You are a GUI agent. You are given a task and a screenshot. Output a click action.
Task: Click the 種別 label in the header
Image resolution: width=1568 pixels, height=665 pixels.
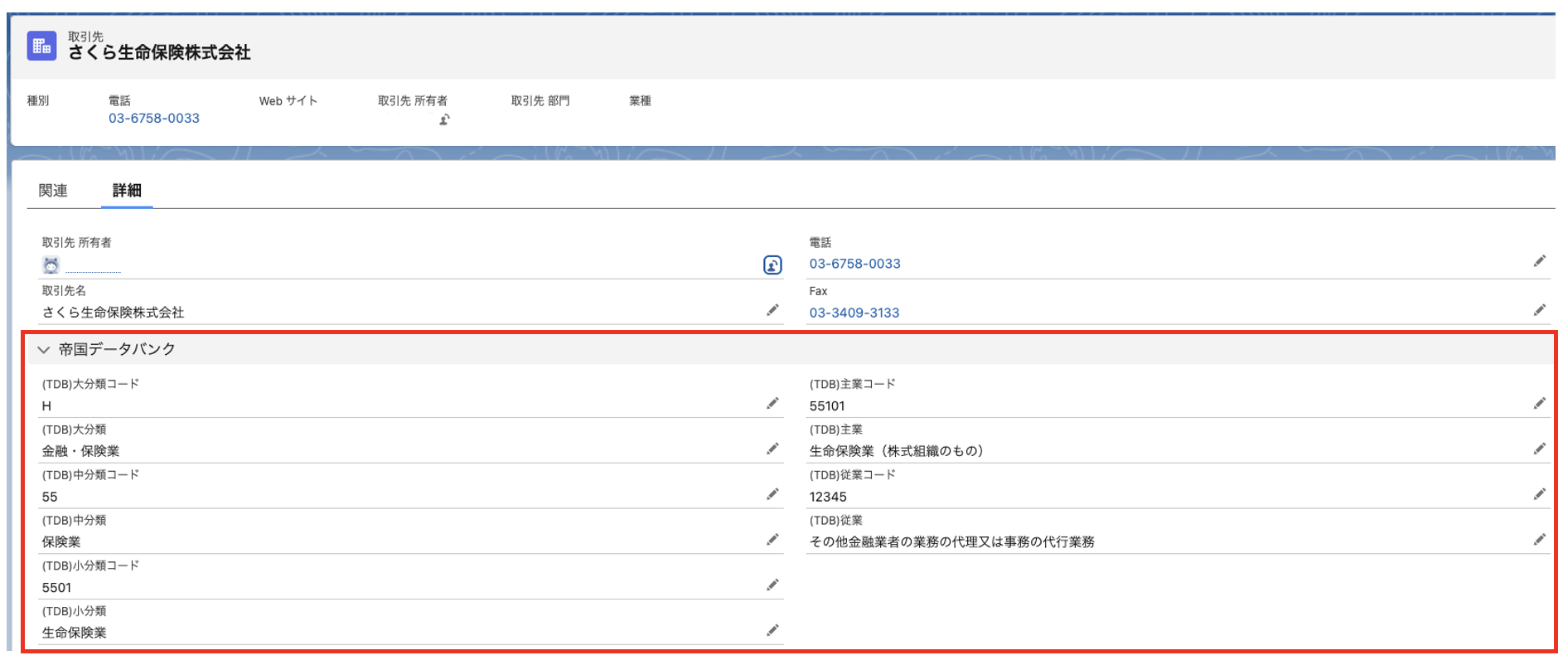[x=38, y=101]
